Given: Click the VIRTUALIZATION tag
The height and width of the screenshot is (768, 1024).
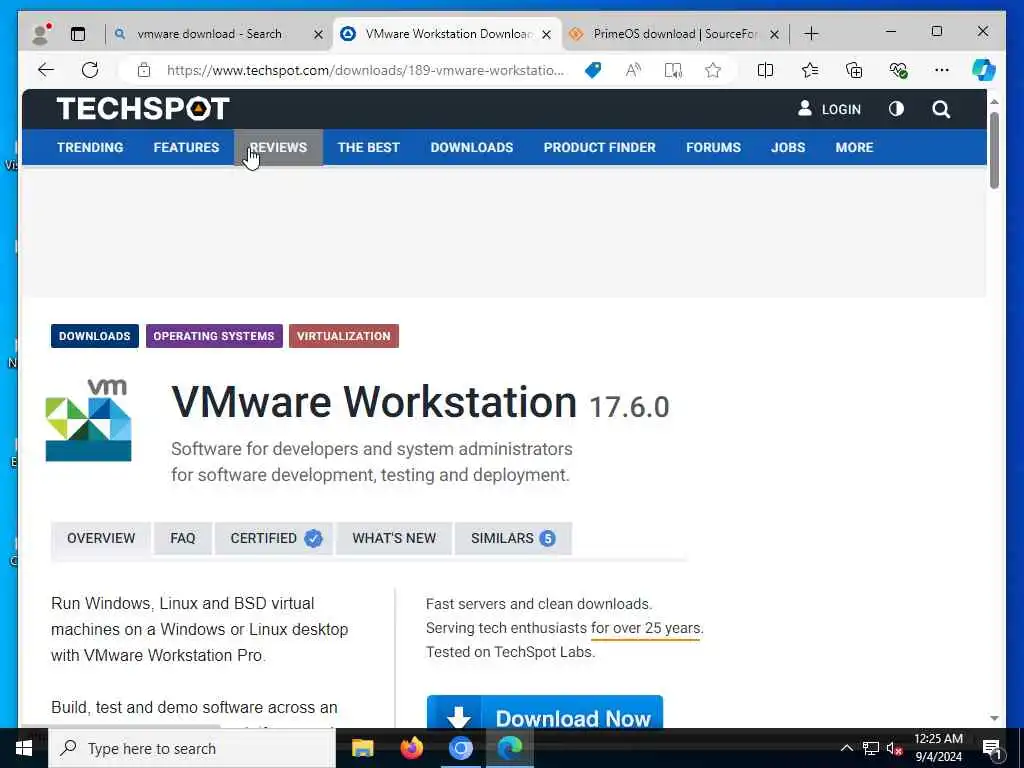Looking at the screenshot, I should coord(344,336).
